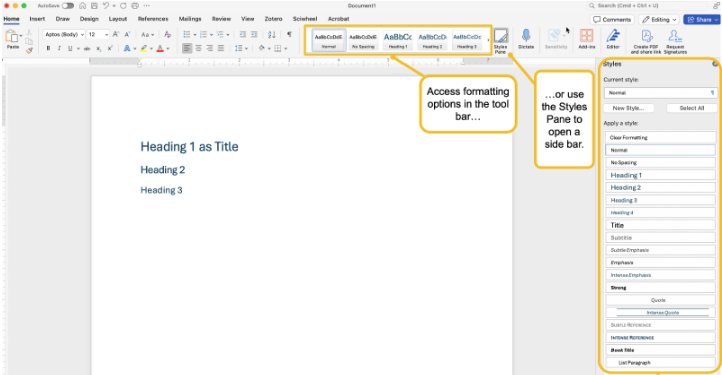The image size is (722, 375).
Task: Click the Clear Formatting icon in ribbon
Action: [x=168, y=35]
